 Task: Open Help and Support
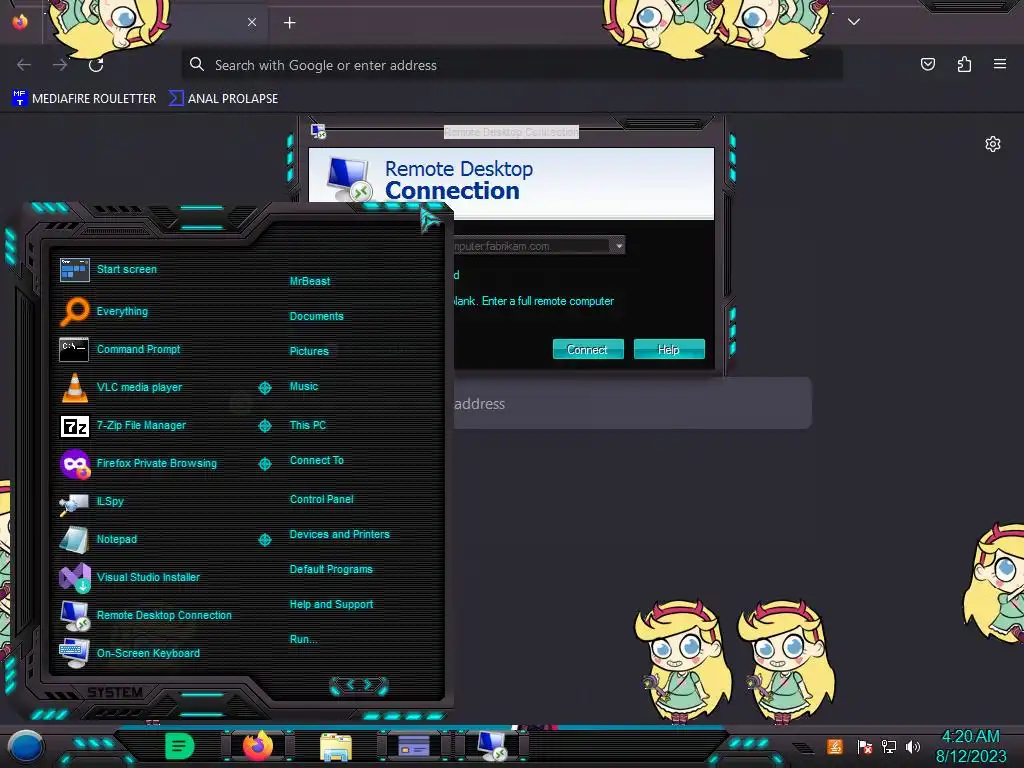(331, 604)
